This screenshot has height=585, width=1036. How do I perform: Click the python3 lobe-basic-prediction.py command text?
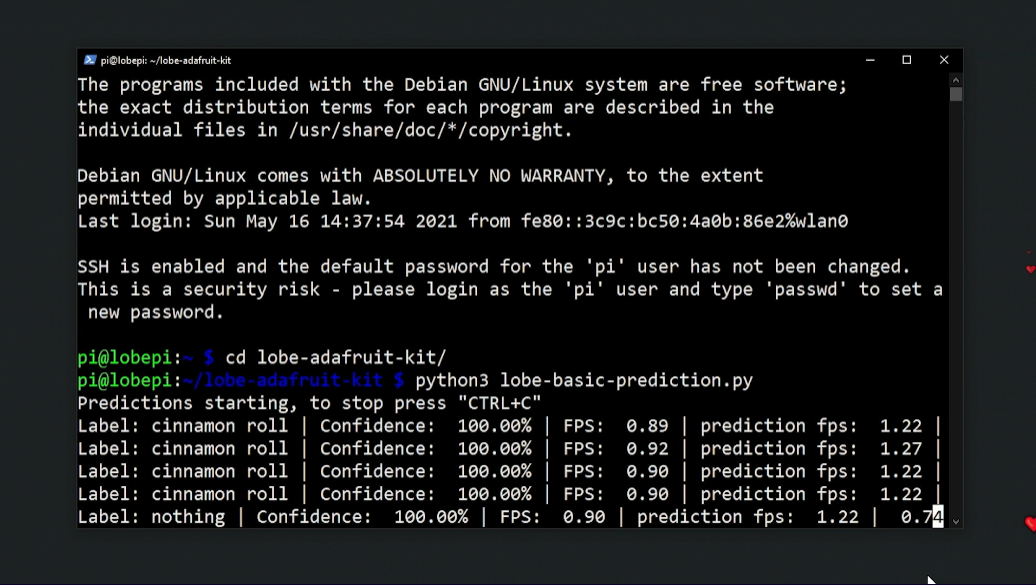click(x=584, y=380)
